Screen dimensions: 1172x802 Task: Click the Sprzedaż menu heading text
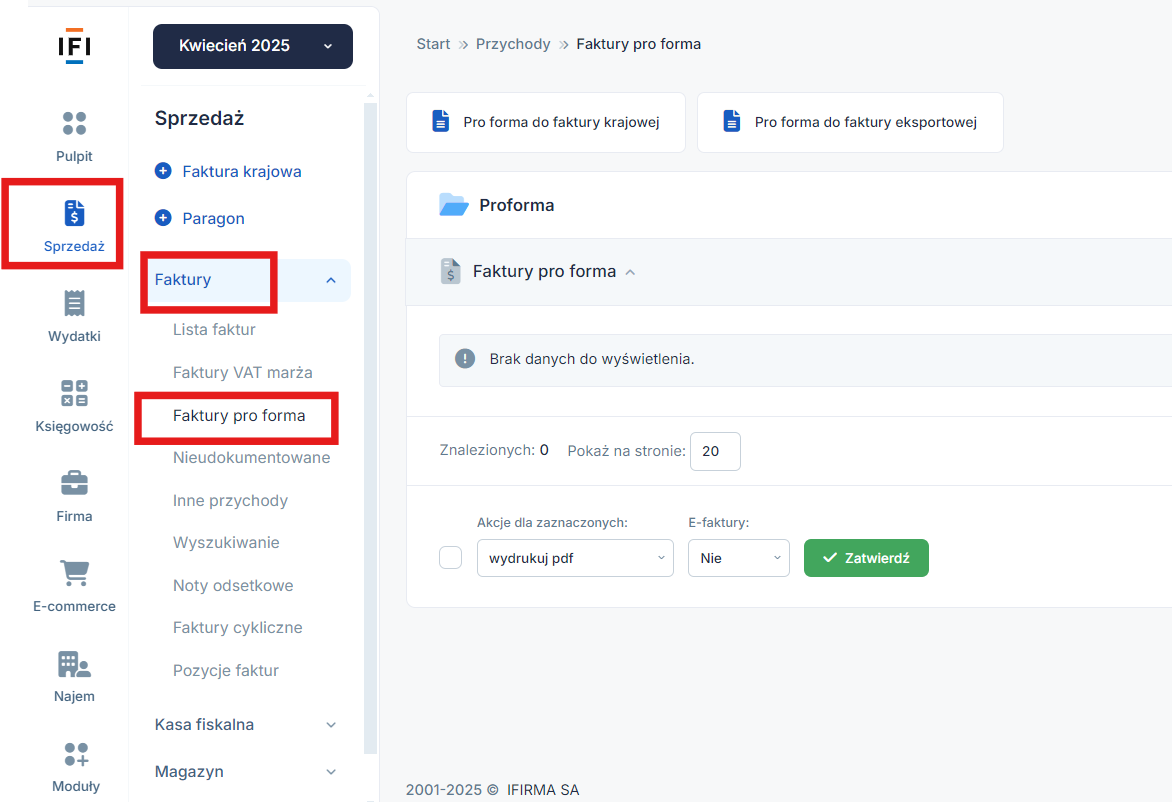[x=200, y=118]
